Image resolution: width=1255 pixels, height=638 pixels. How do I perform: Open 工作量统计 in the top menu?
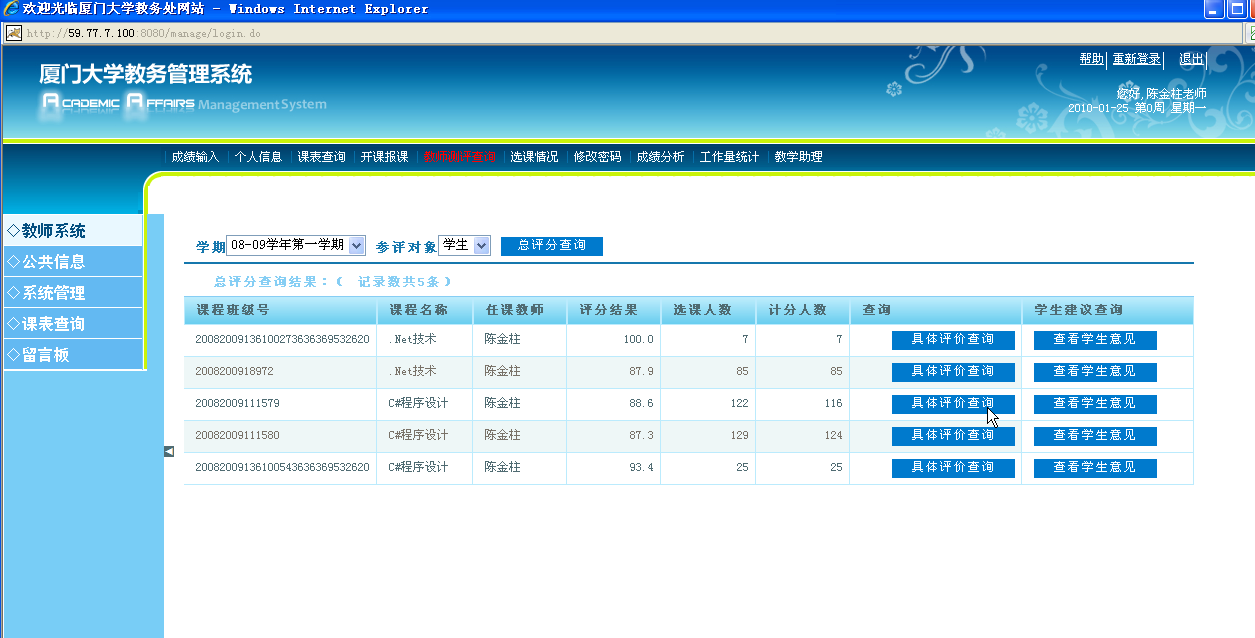pyautogui.click(x=729, y=157)
